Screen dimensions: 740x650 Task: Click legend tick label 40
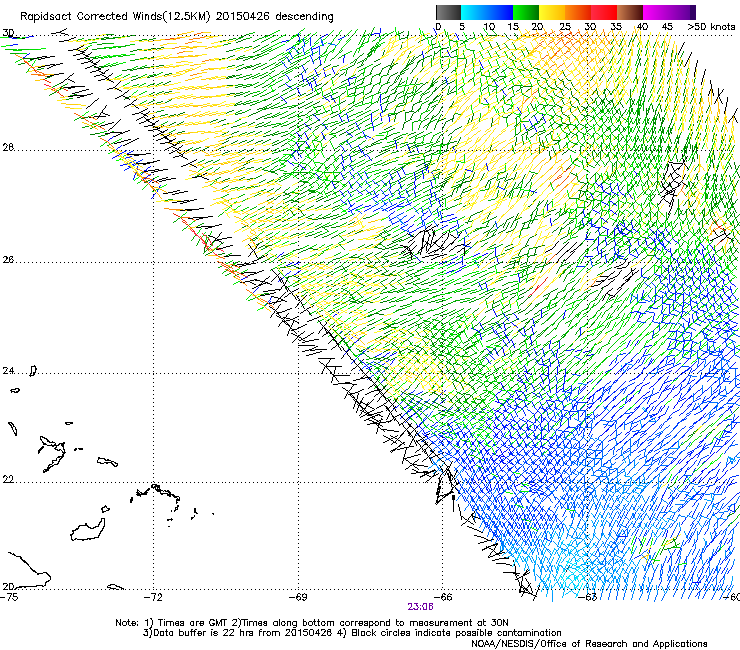pos(642,27)
